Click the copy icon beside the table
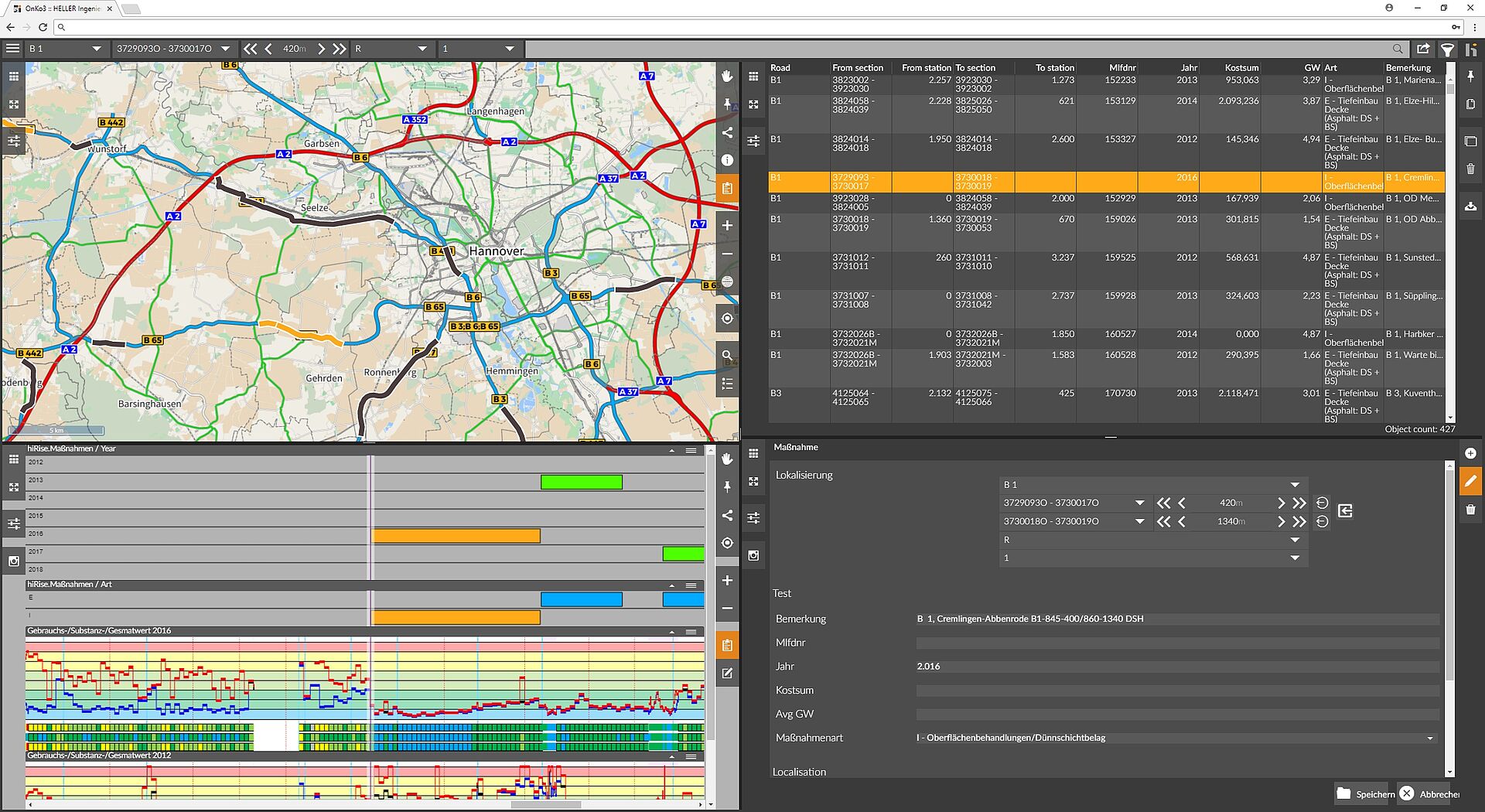 point(1470,104)
